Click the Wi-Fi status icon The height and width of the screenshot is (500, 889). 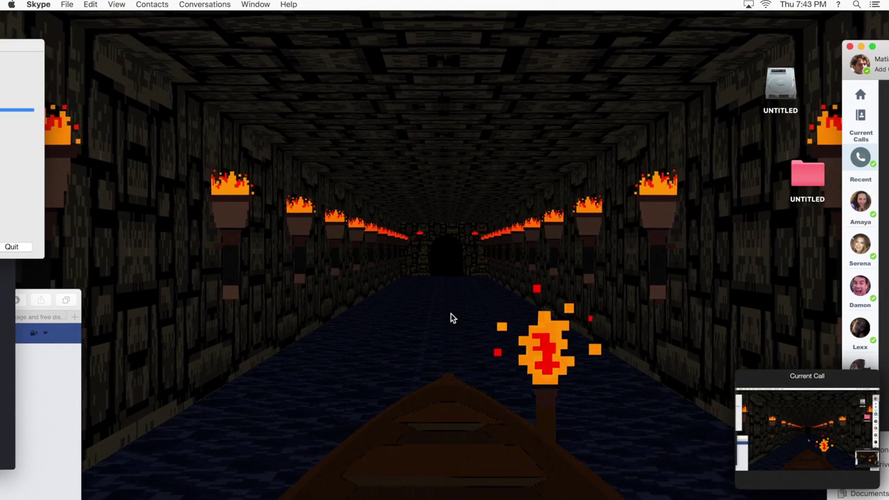[766, 5]
